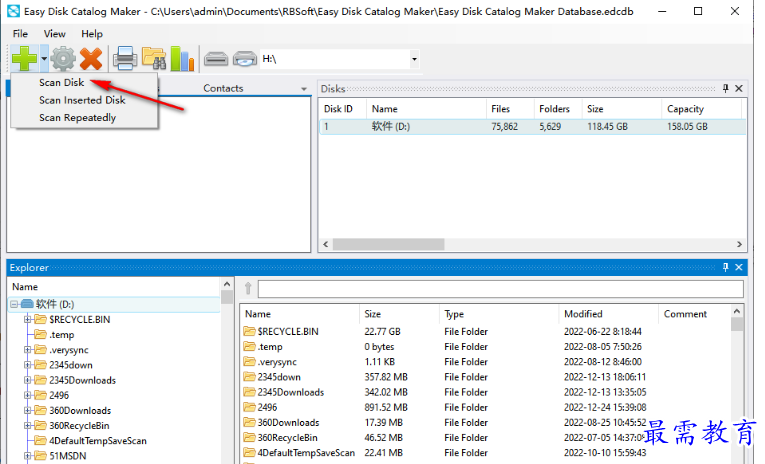Expand the 51MSDN tree node
This screenshot has width=765, height=464.
click(x=28, y=456)
